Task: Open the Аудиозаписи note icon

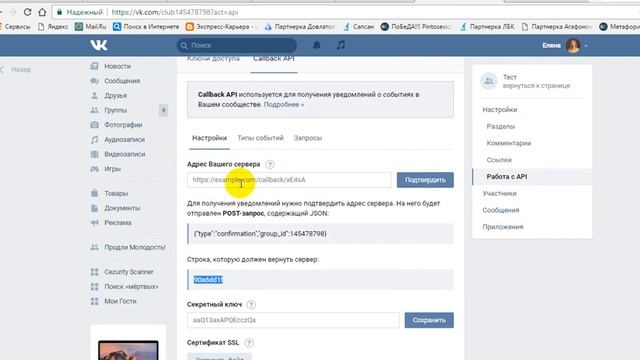Action: 94,140
